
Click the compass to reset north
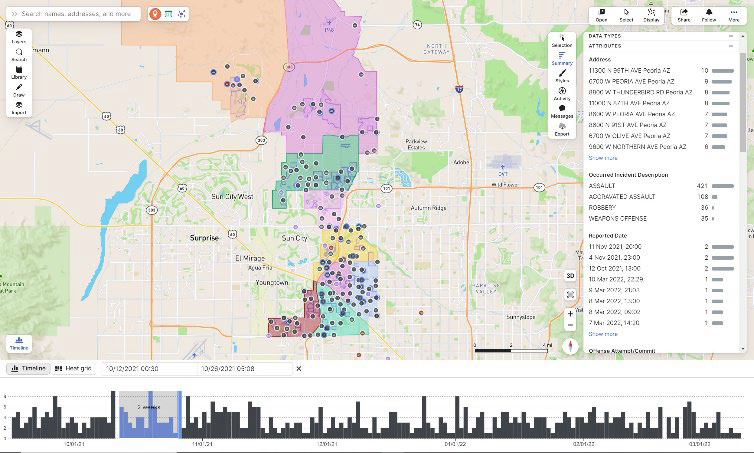pyautogui.click(x=570, y=344)
